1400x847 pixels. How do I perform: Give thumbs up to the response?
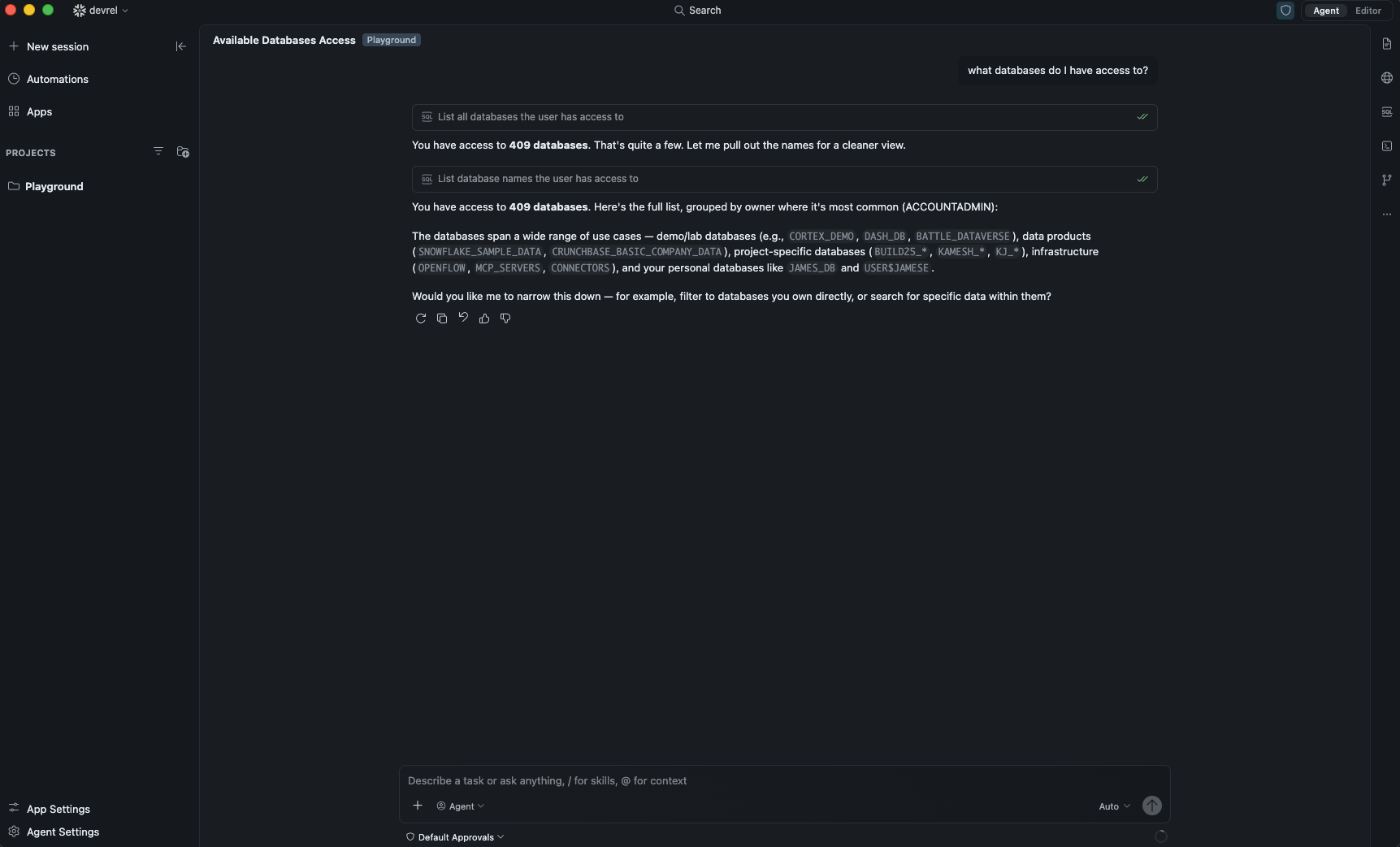(484, 319)
